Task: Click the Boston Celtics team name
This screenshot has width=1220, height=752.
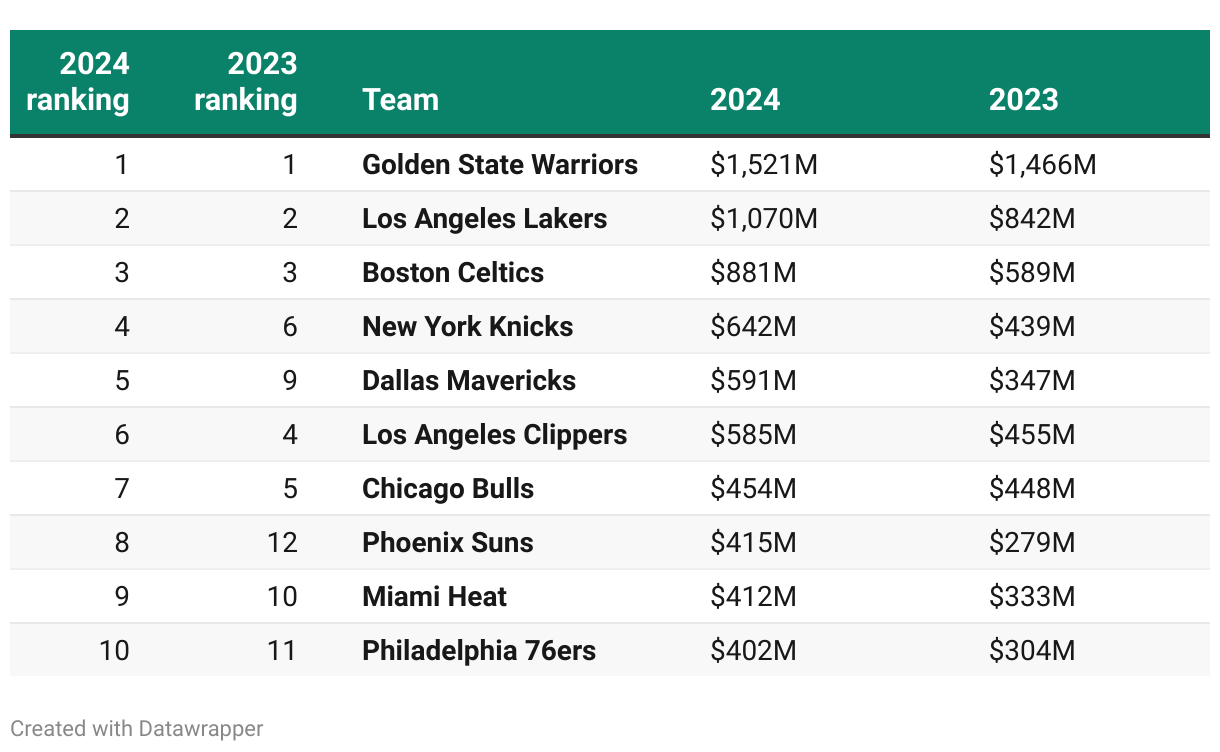Action: pyautogui.click(x=453, y=272)
